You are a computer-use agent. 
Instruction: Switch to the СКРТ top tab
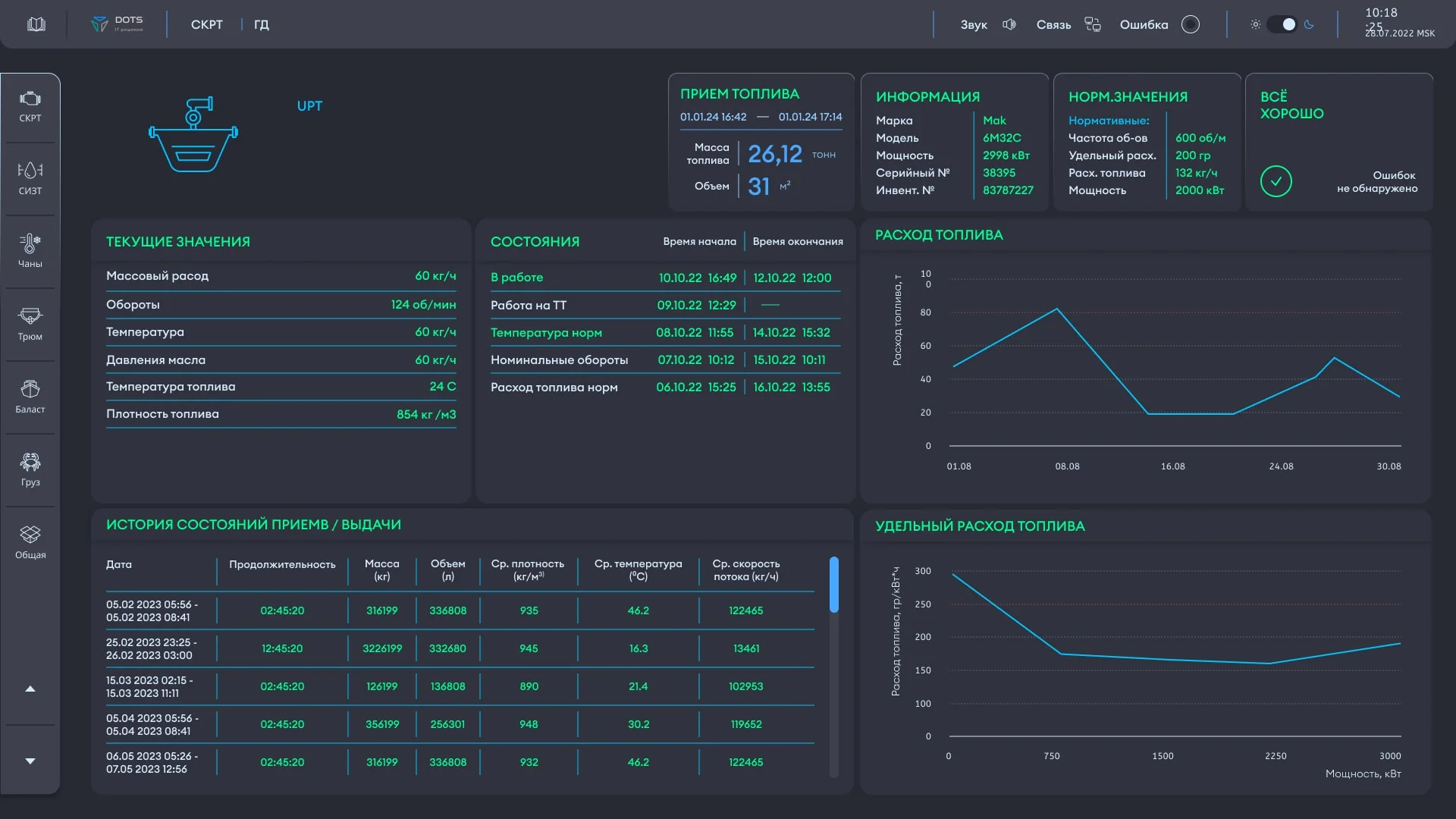coord(206,24)
